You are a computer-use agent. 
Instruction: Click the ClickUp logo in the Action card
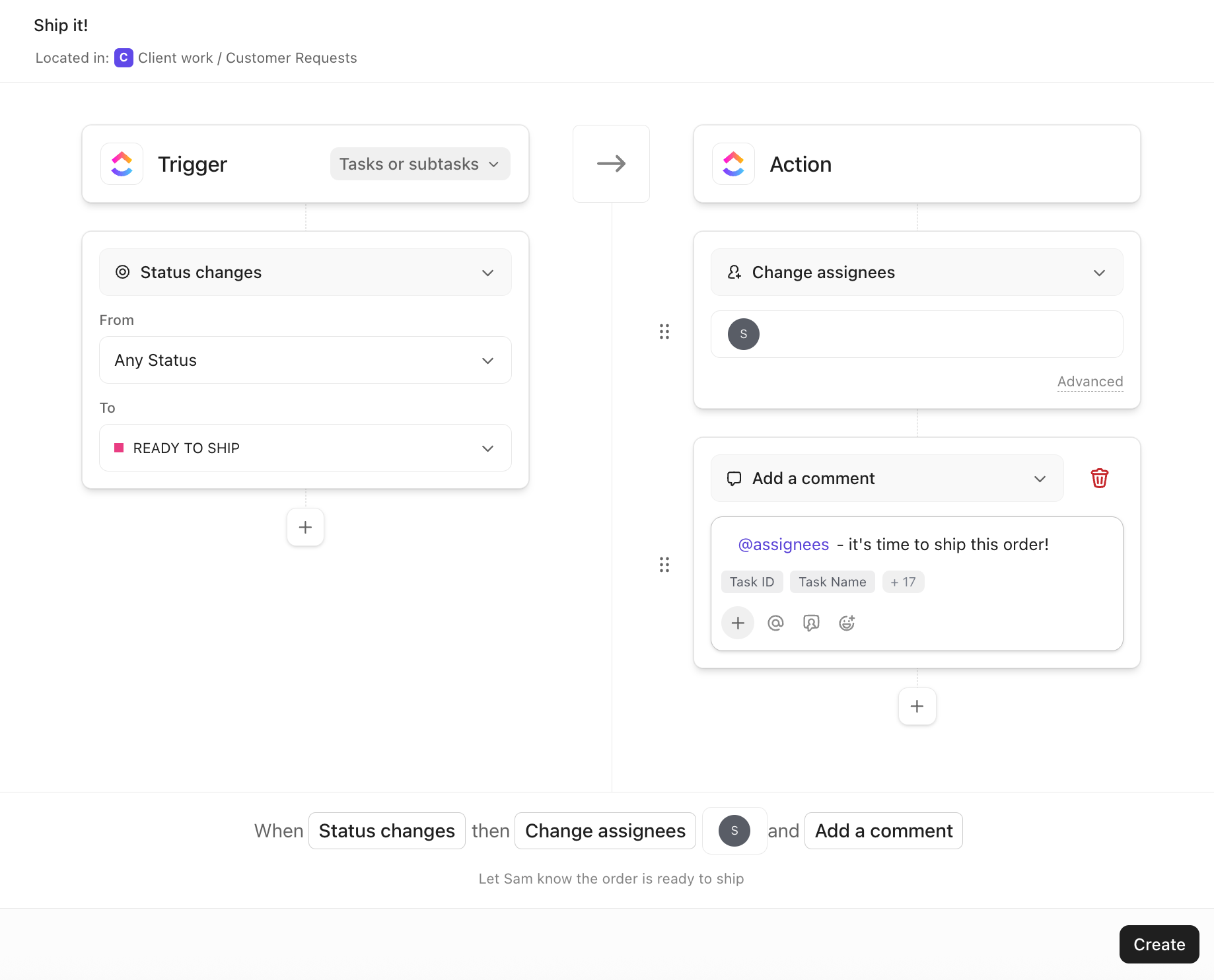[733, 163]
